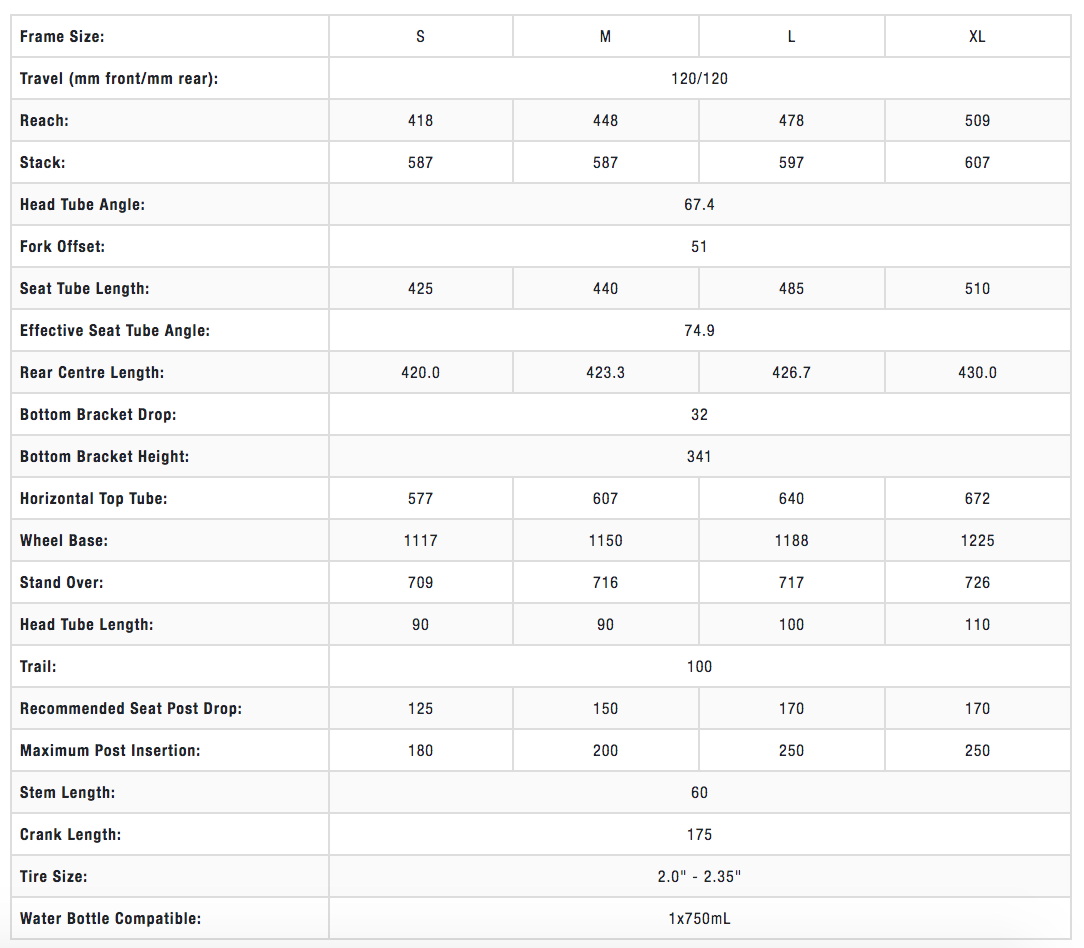Click Effective Seat Tube Angle value 74.9
Viewport: 1084px width, 948px height.
click(699, 331)
